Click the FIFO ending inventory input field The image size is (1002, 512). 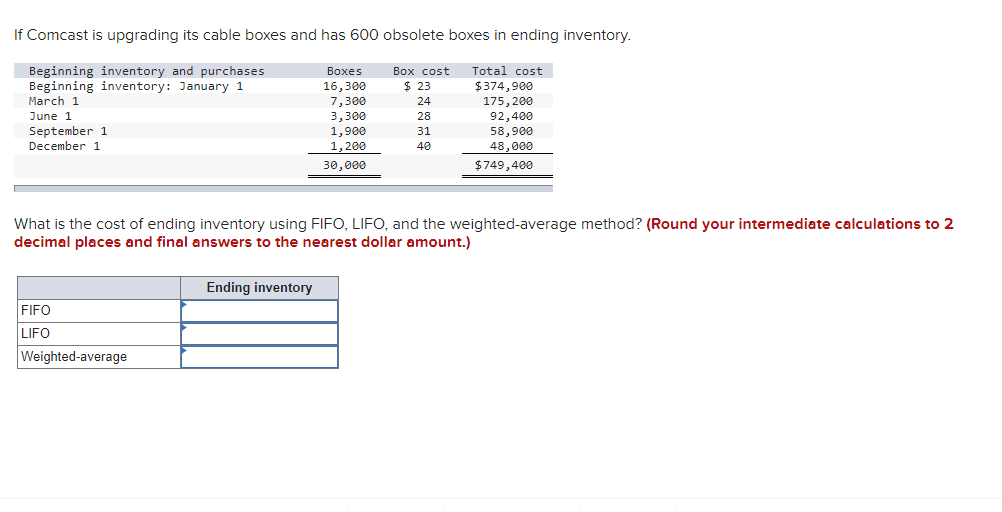tap(259, 311)
